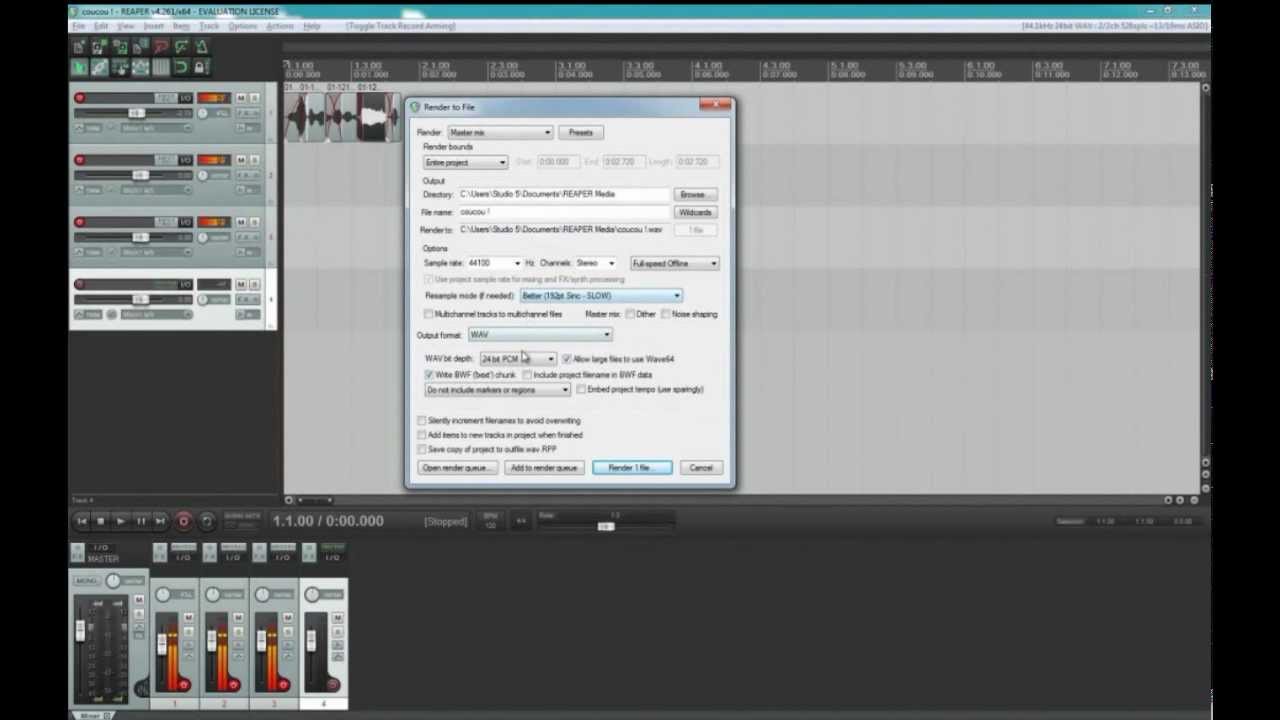Click mixer channel 1 record arm button
This screenshot has height=720, width=1280.
pyautogui.click(x=184, y=685)
